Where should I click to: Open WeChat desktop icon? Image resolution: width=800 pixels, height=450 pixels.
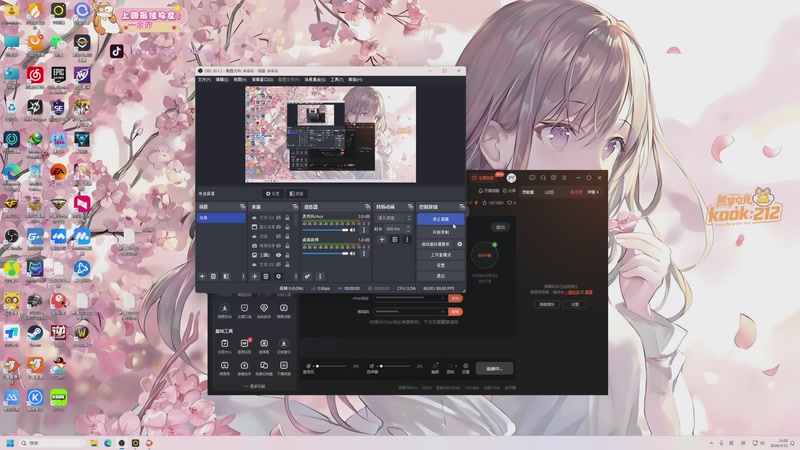pyautogui.click(x=59, y=43)
